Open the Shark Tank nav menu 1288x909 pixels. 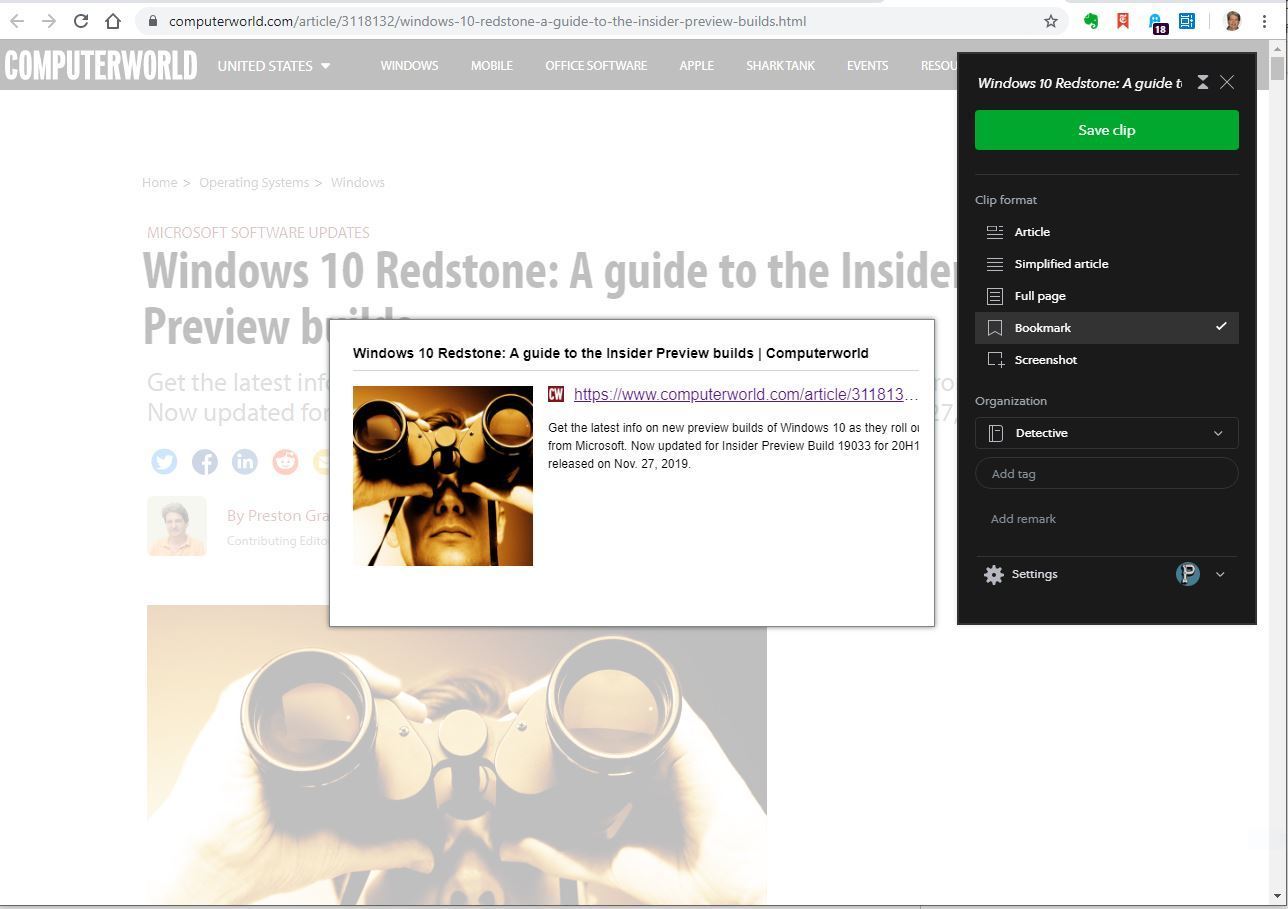coord(780,66)
